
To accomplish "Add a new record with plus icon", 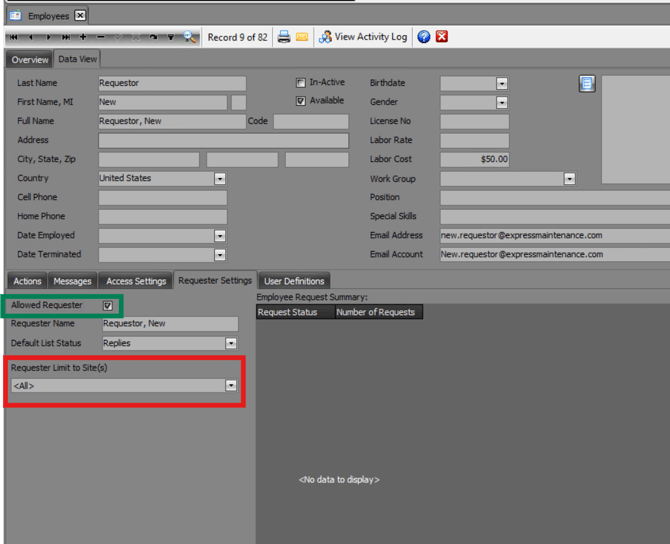I will coord(83,37).
